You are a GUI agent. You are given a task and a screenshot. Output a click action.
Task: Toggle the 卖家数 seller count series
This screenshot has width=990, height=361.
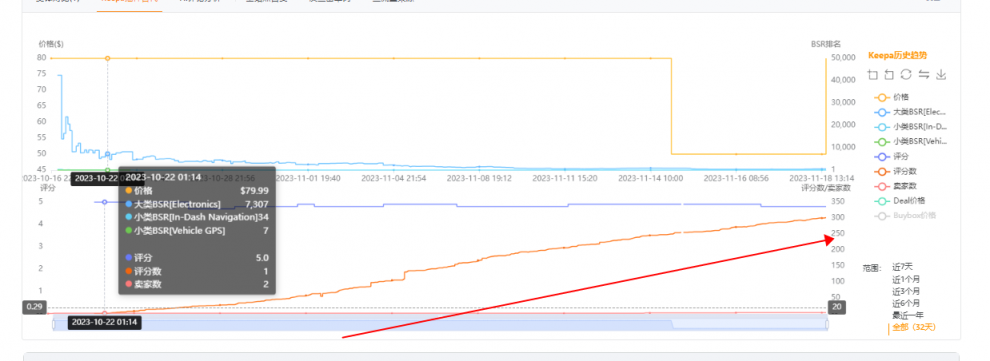click(x=895, y=186)
